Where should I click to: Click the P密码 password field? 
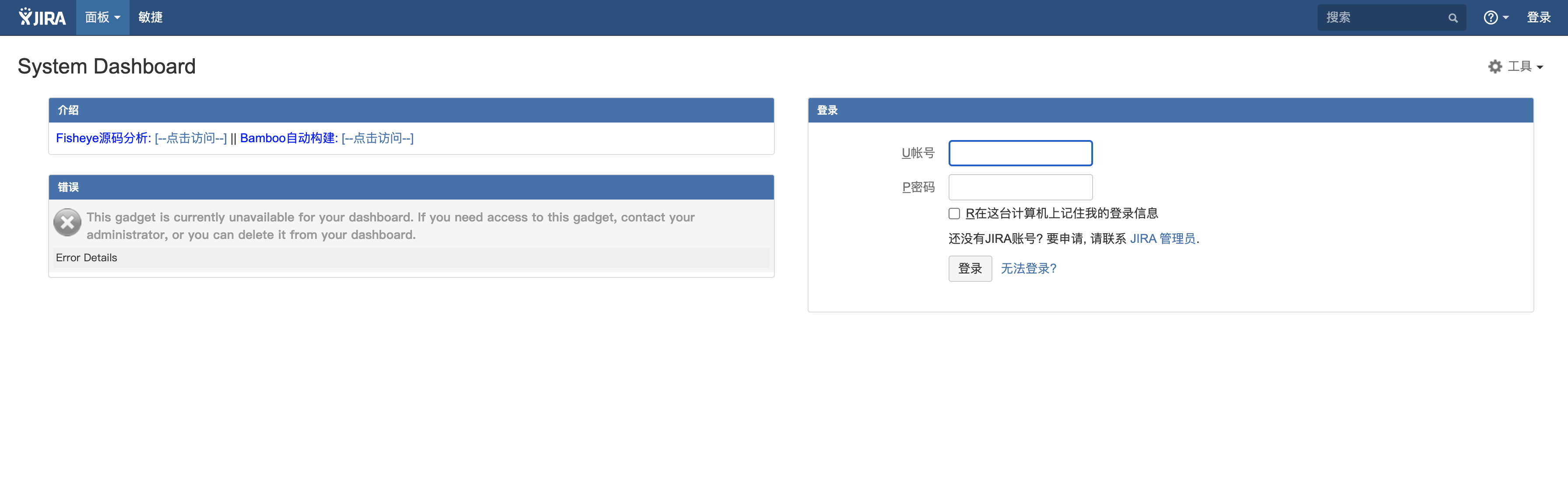click(1020, 187)
